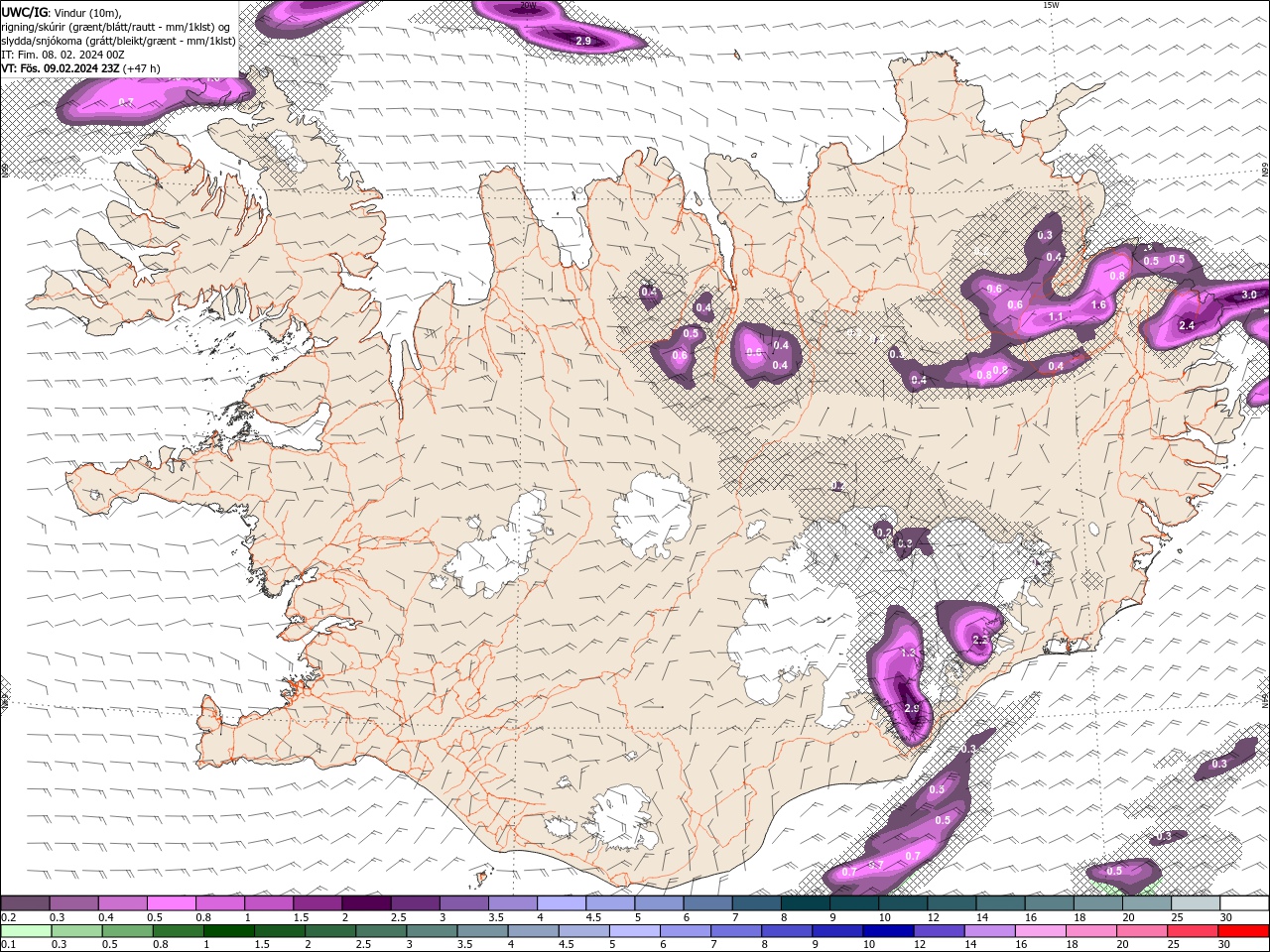Pick the darkest purple 2 swatch, upper row
This screenshot has height=952, width=1270.
point(366,903)
